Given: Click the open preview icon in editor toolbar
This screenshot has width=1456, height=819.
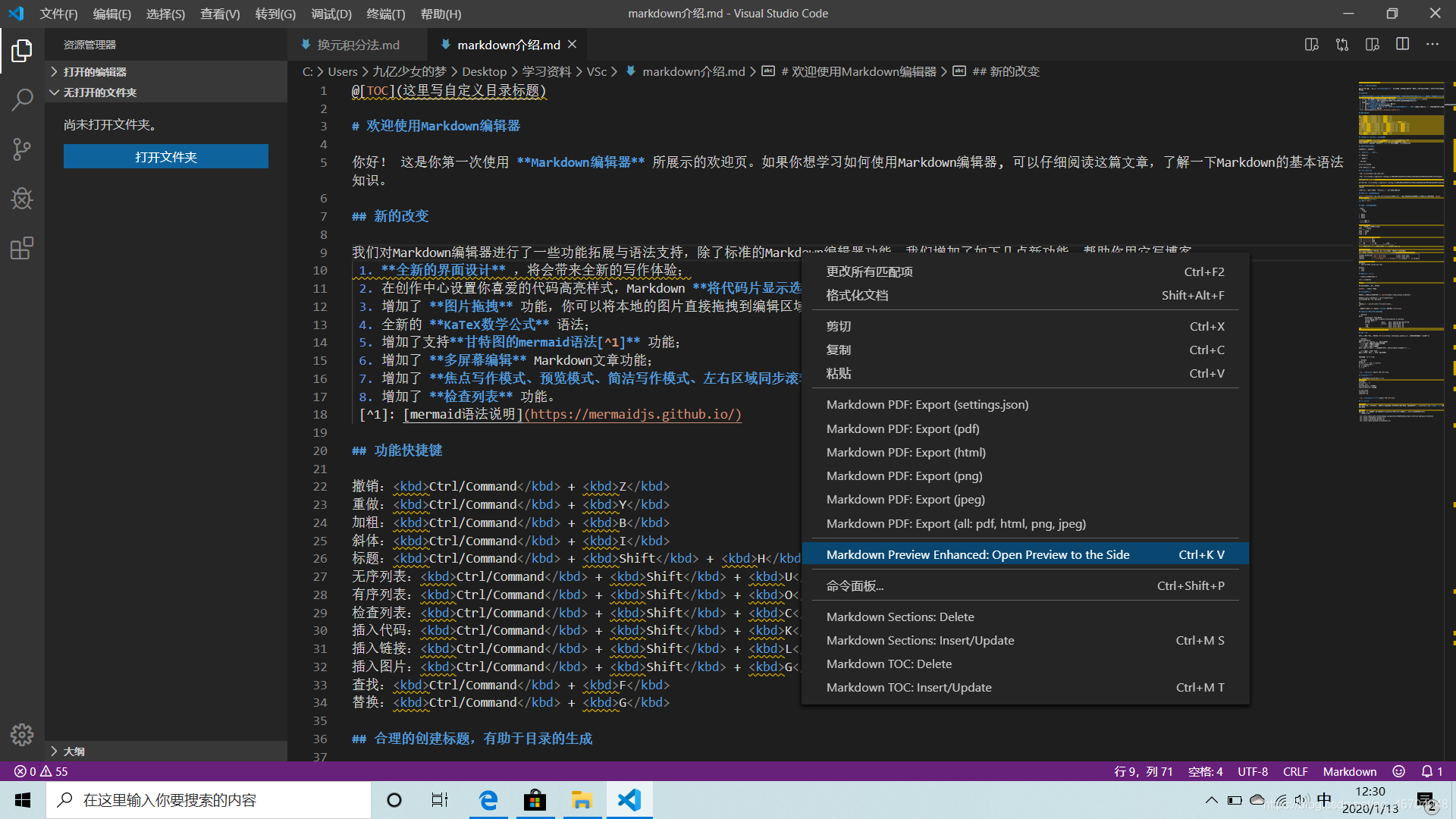Looking at the screenshot, I should tap(1312, 45).
